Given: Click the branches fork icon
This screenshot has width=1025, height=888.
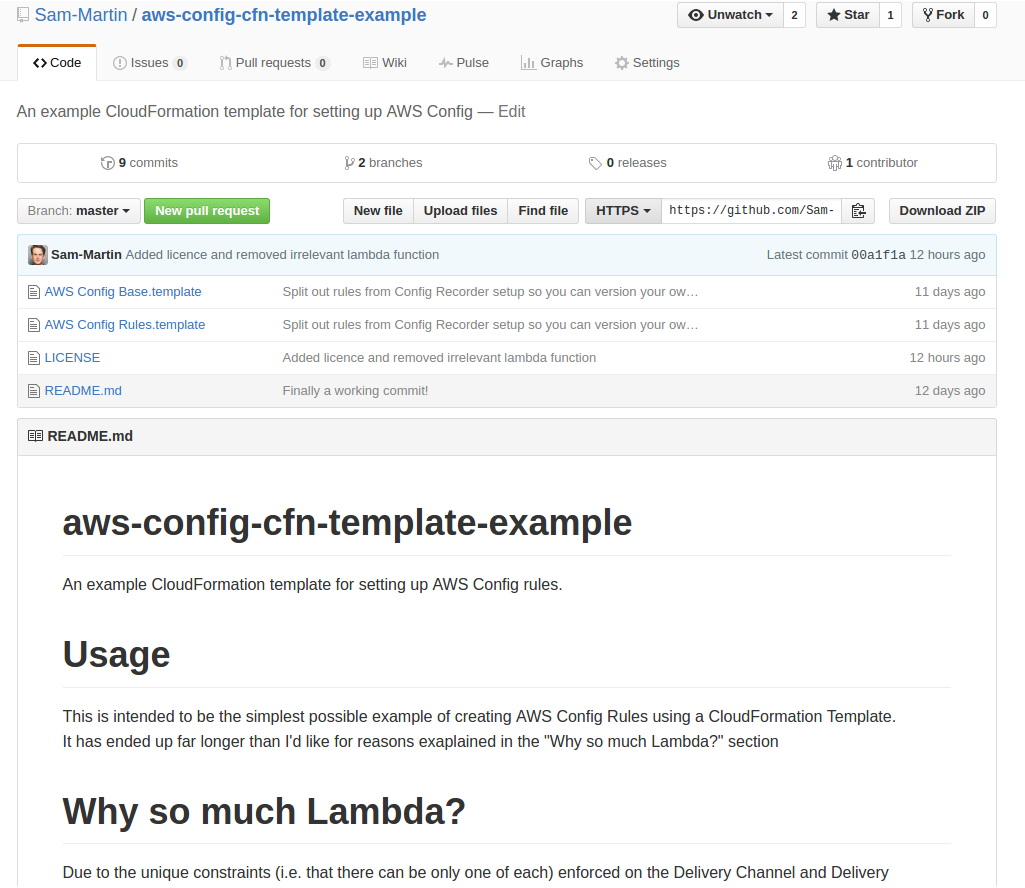Looking at the screenshot, I should [350, 163].
